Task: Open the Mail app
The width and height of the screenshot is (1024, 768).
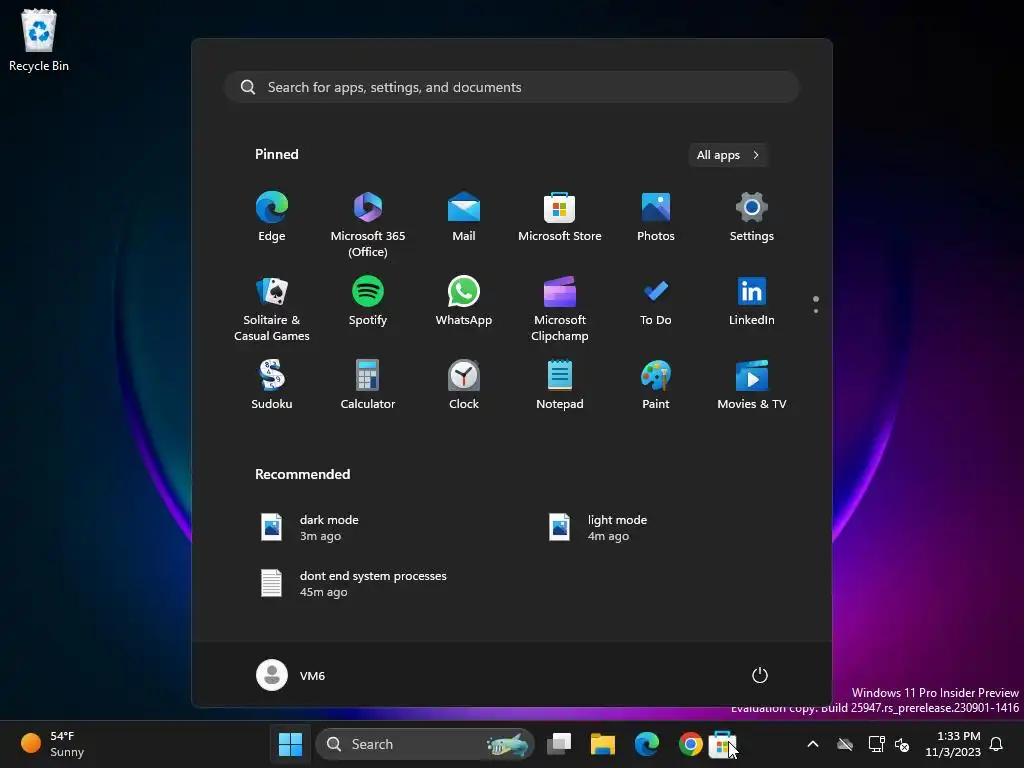Action: point(464,217)
